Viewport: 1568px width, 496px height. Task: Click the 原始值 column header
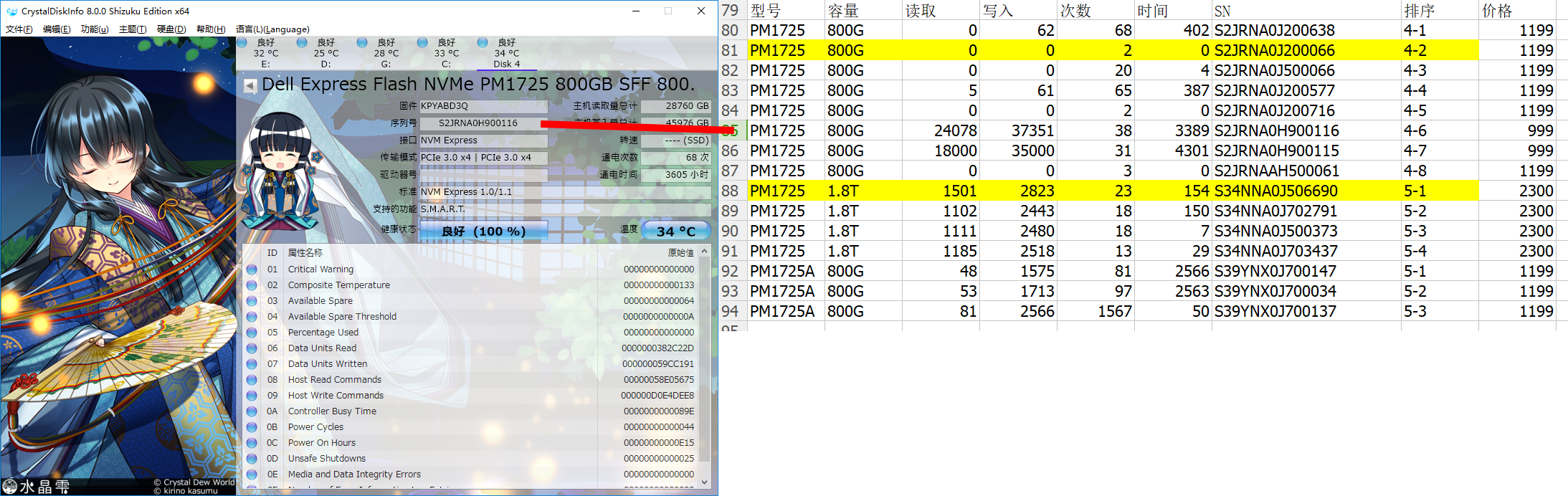[x=680, y=253]
